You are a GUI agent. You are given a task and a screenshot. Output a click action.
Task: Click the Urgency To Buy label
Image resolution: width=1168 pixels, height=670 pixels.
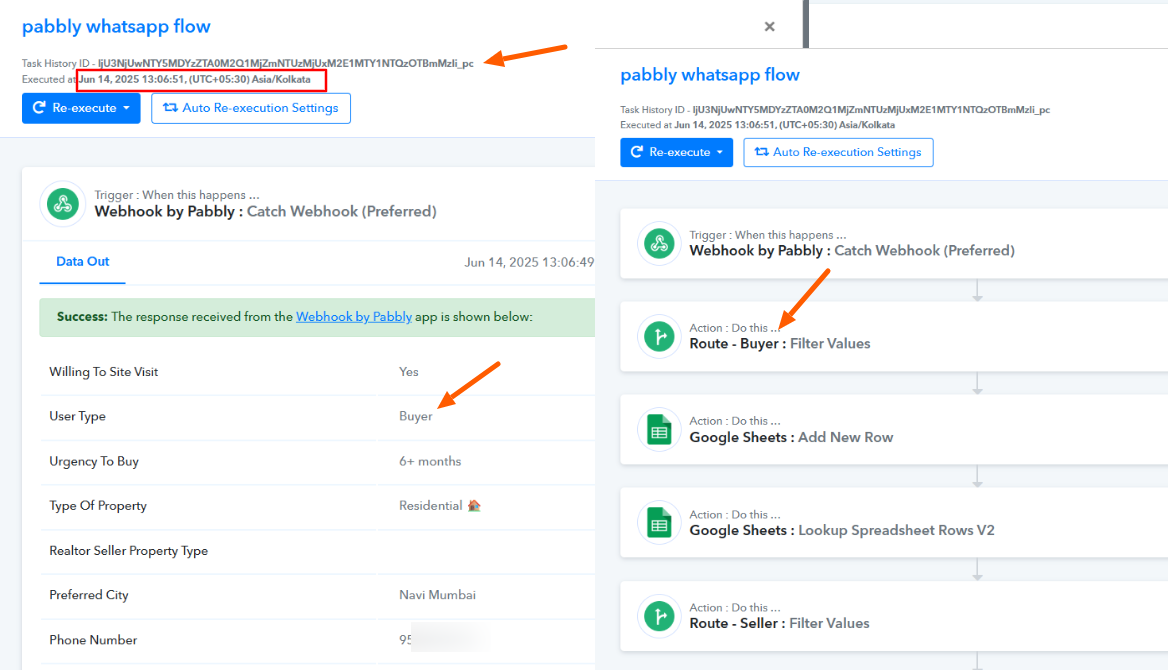94,461
